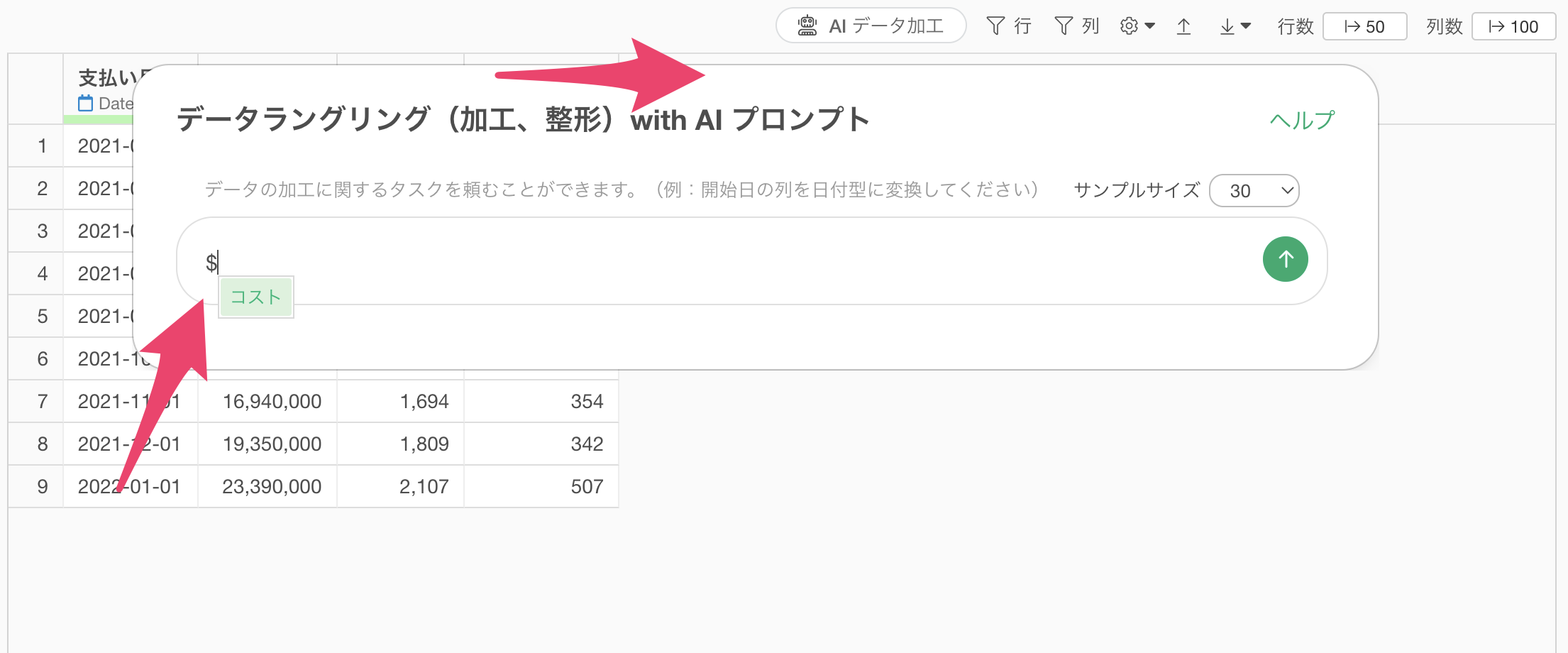Select the コスト autocomplete suggestion
The image size is (1568, 653).
255,297
